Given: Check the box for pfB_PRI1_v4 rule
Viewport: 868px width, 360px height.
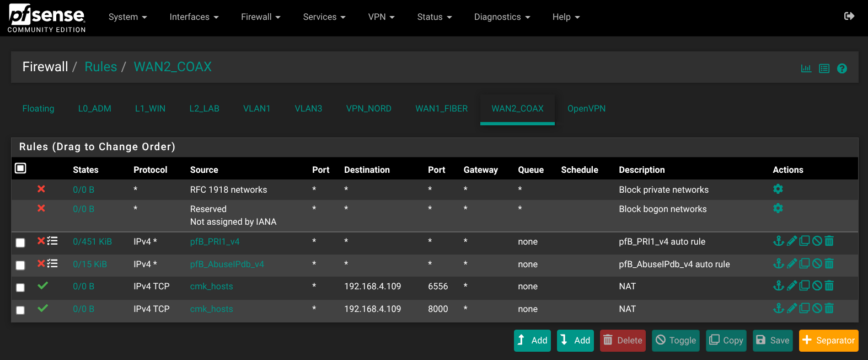Looking at the screenshot, I should click(x=20, y=243).
